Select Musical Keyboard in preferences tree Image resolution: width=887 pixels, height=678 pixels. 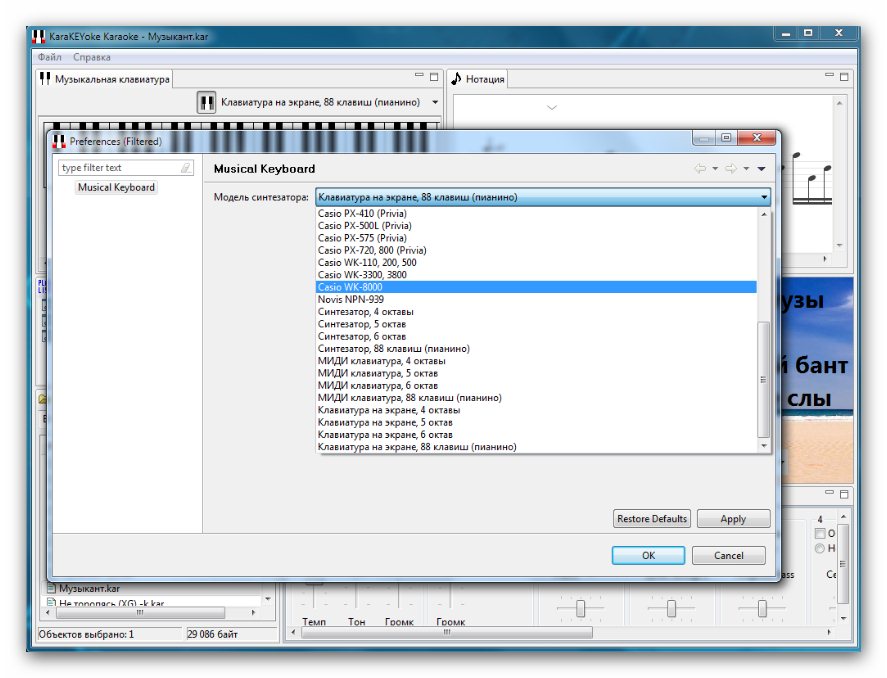click(116, 187)
